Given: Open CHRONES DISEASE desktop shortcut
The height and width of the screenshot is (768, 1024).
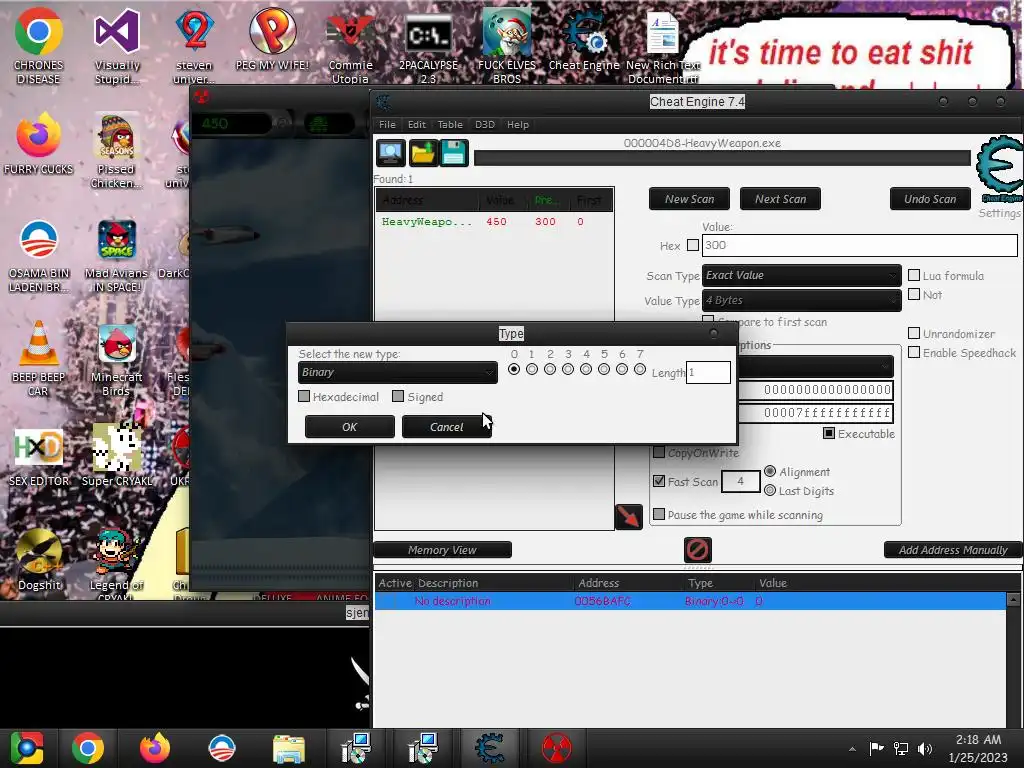Looking at the screenshot, I should (38, 46).
